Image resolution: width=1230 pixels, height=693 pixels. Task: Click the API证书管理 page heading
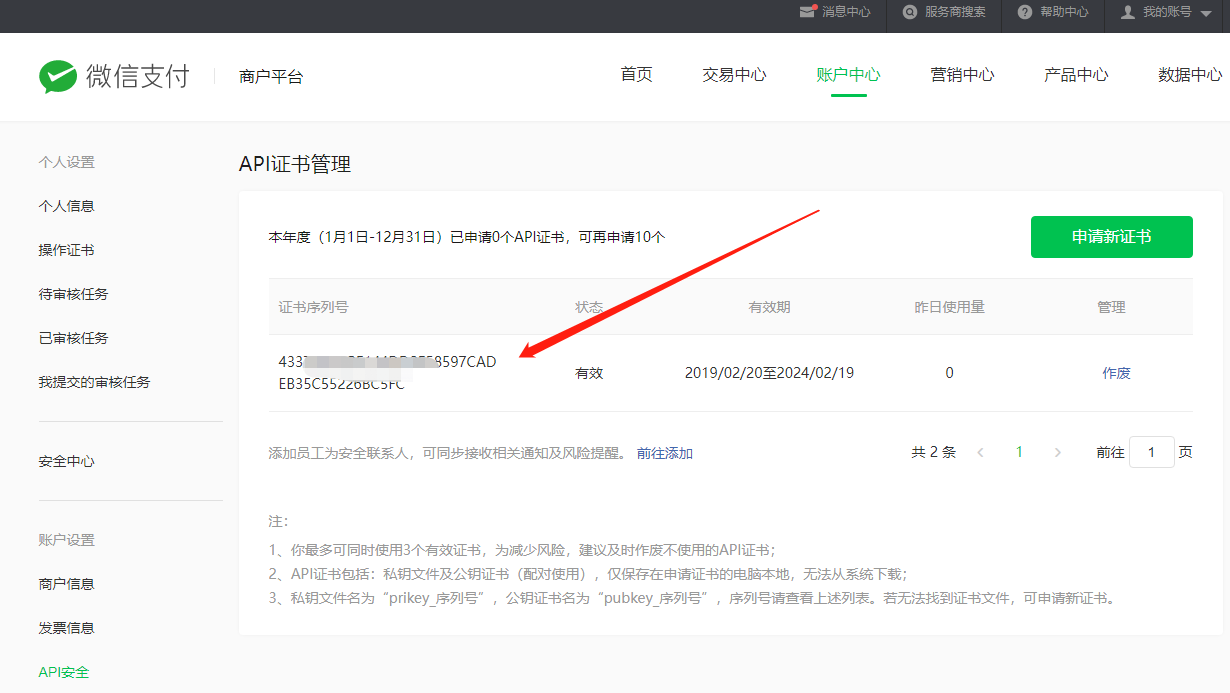coord(295,164)
